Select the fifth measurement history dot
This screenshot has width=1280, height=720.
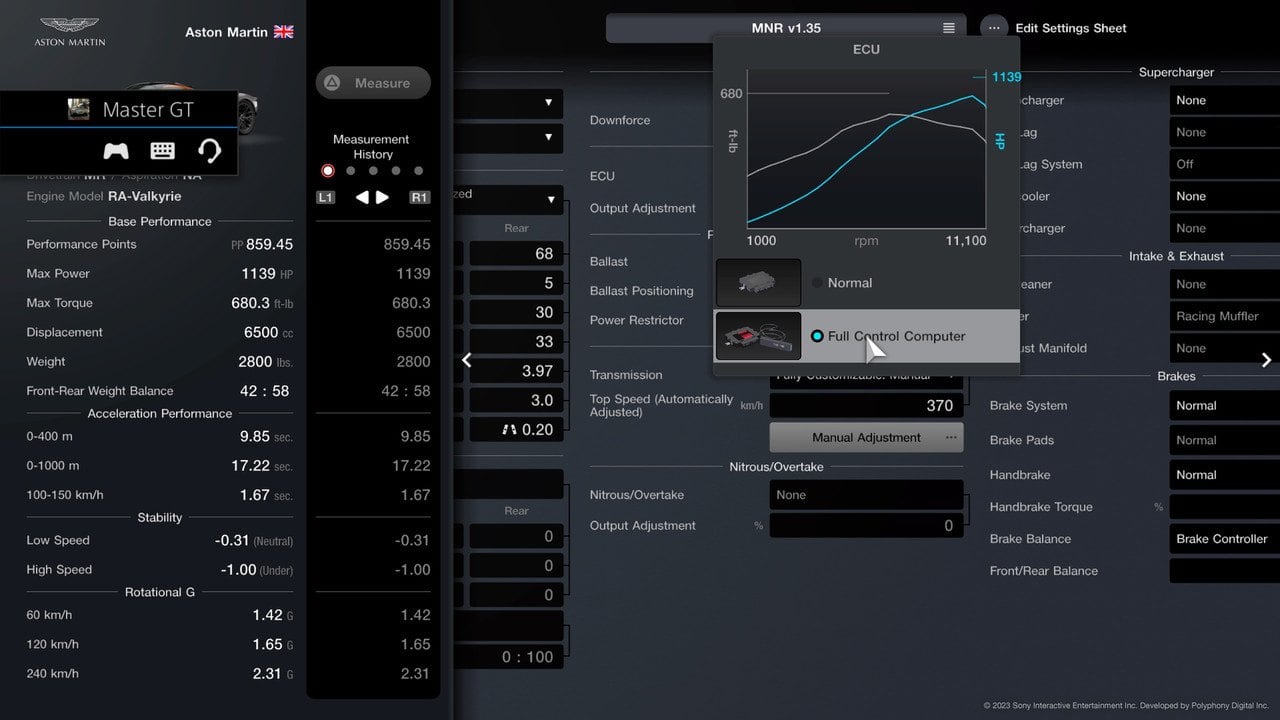pos(418,171)
